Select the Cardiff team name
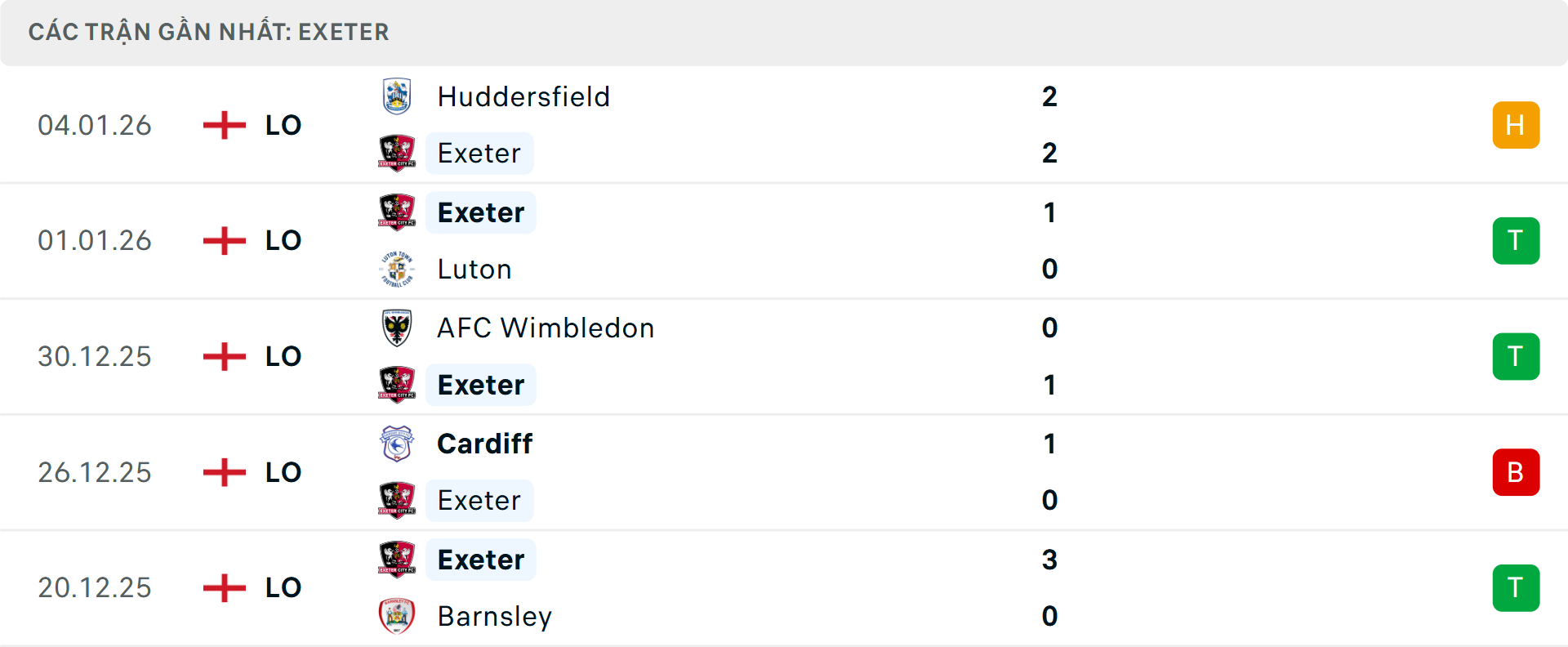1568x647 pixels. (485, 444)
